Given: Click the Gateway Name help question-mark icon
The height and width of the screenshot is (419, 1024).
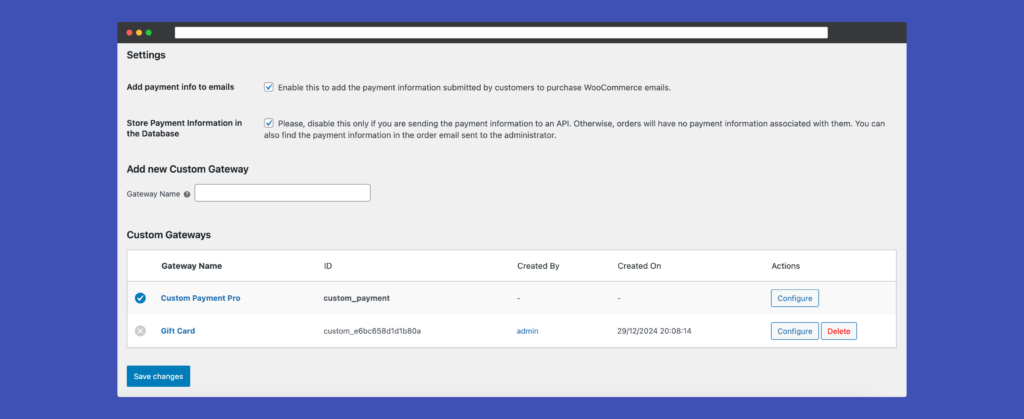Looking at the screenshot, I should (x=187, y=194).
